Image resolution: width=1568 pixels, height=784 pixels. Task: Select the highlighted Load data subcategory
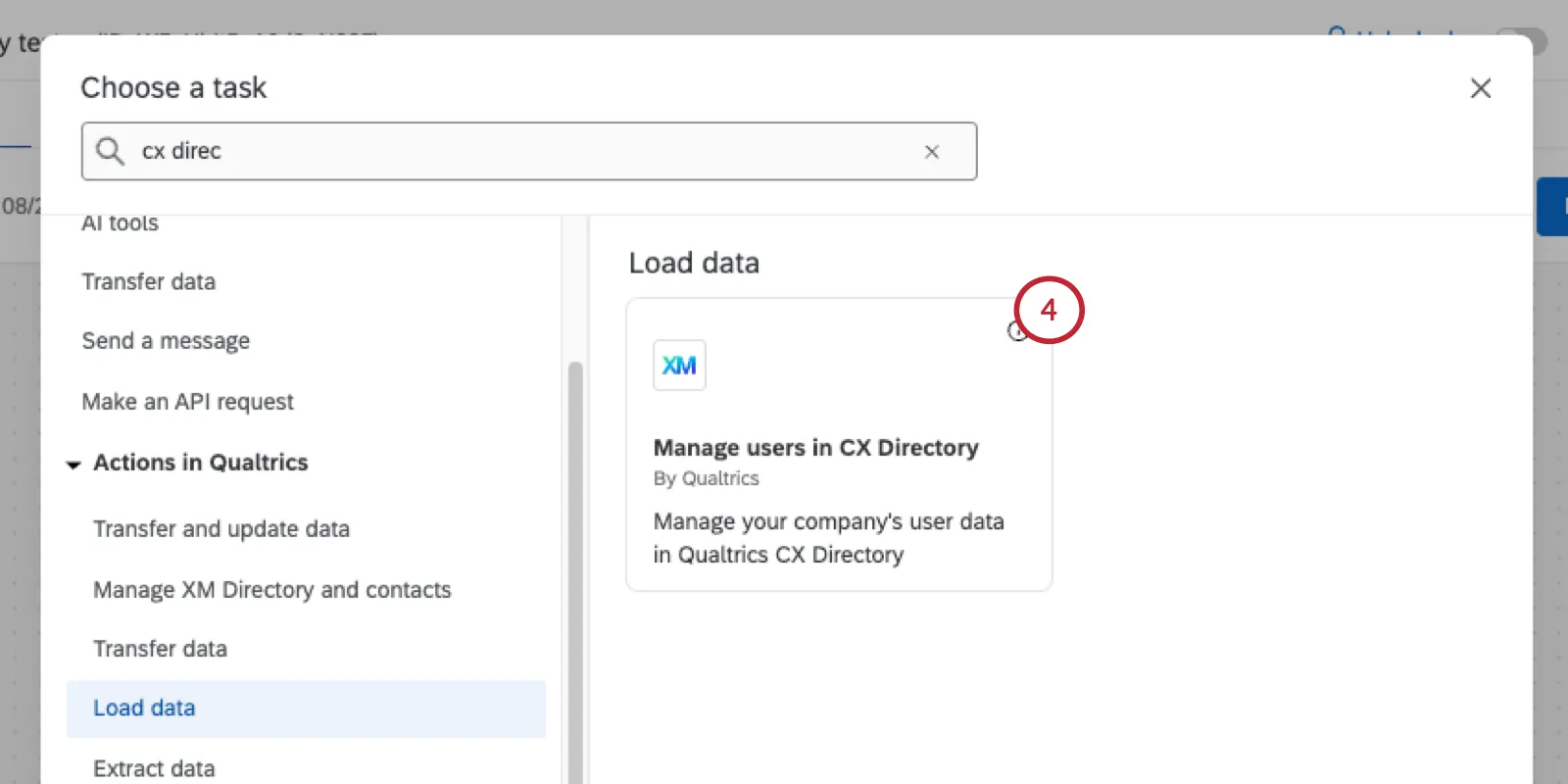(x=306, y=709)
